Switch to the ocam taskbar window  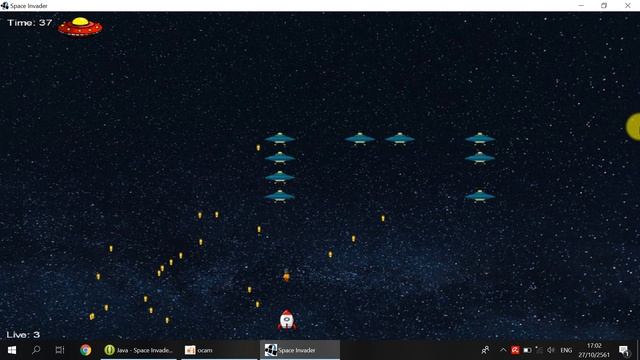point(219,350)
